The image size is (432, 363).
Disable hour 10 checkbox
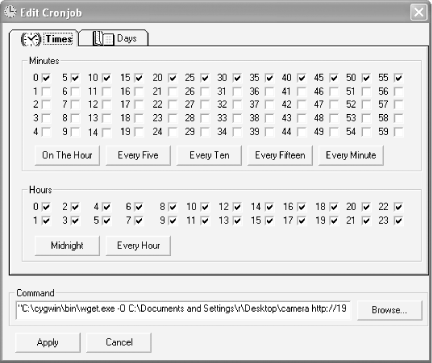click(205, 207)
